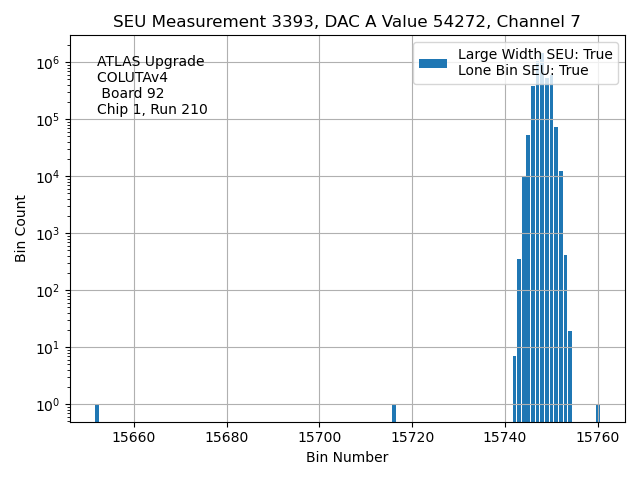Click the 'ATLAS Upgrade' annotation text
This screenshot has height=480, width=640.
click(150, 62)
